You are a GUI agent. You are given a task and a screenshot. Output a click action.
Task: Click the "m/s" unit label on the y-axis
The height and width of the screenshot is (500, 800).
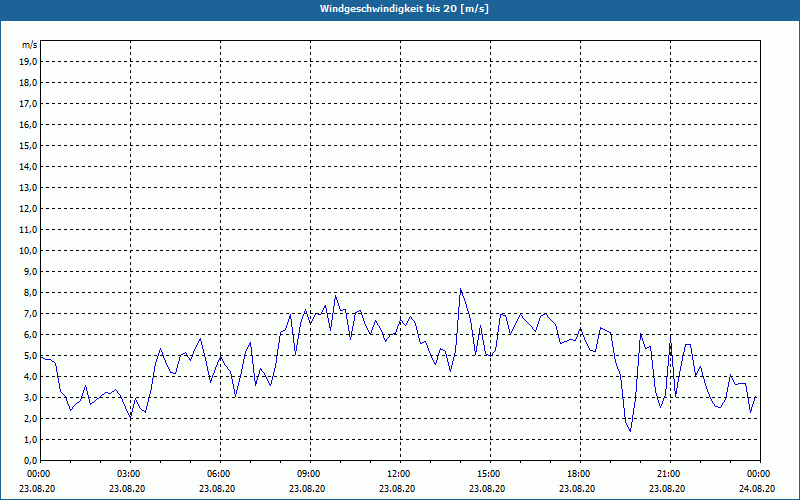click(30, 45)
